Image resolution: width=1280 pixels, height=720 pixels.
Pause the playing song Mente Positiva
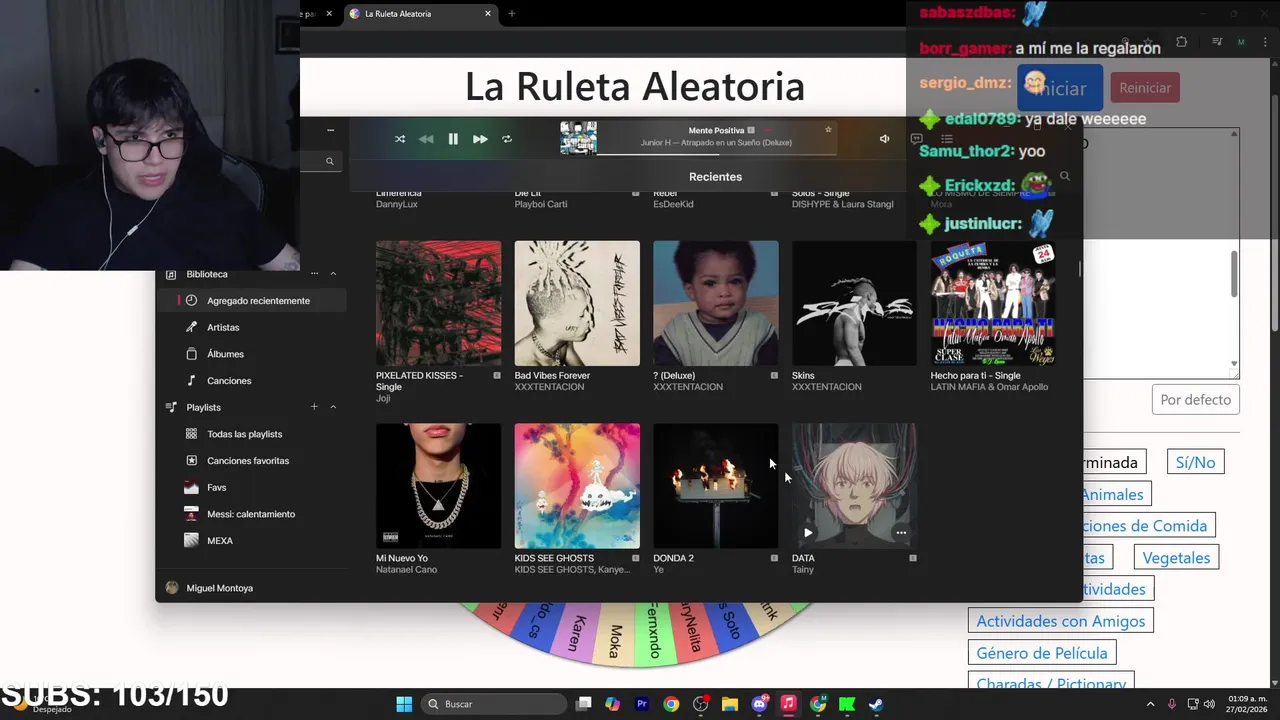[453, 139]
